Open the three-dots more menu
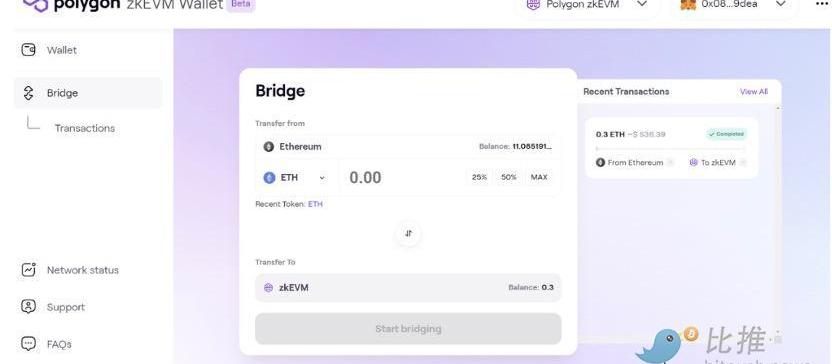The width and height of the screenshot is (832, 364). pos(821,4)
